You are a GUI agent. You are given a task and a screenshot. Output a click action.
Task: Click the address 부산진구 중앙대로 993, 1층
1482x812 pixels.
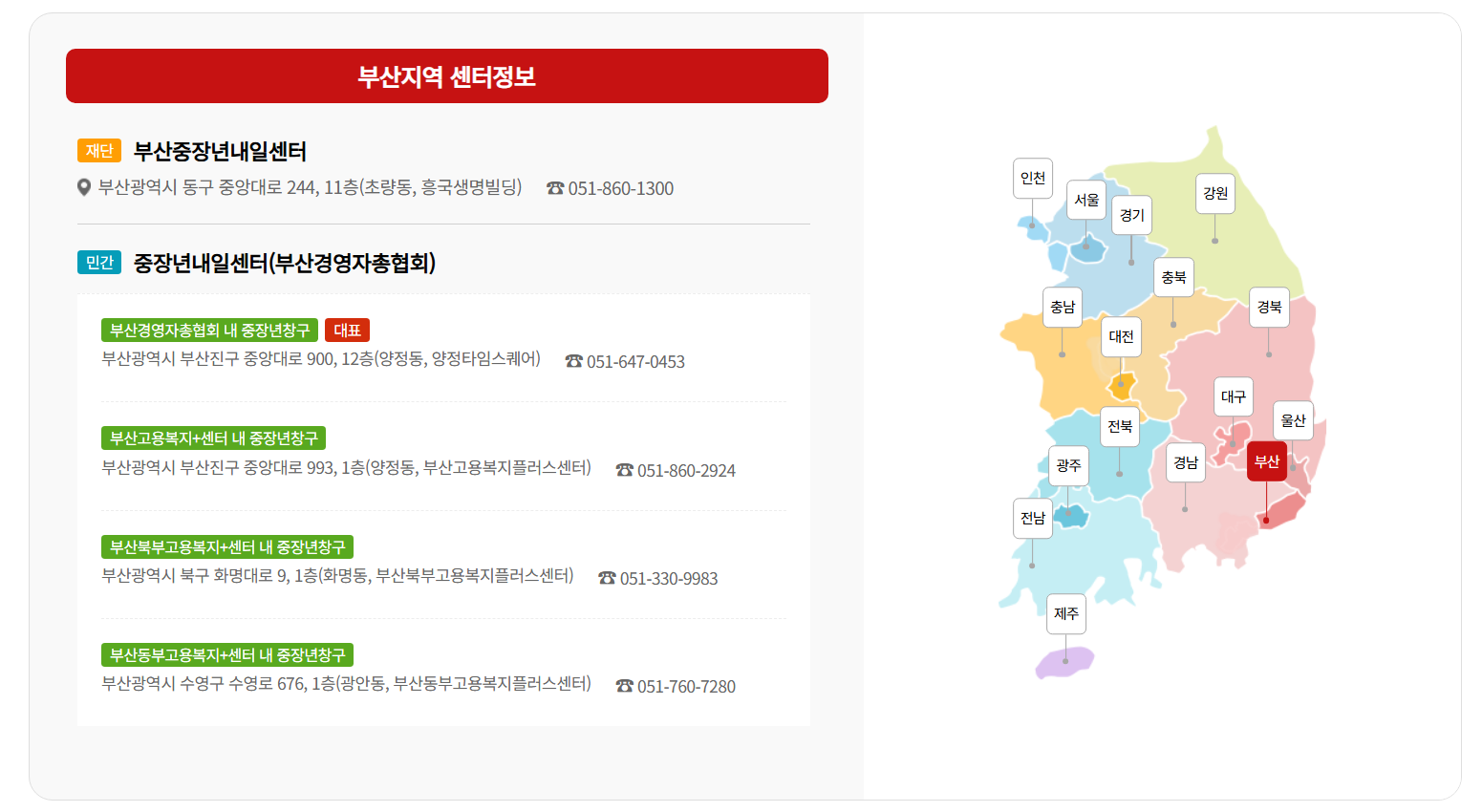(x=346, y=468)
